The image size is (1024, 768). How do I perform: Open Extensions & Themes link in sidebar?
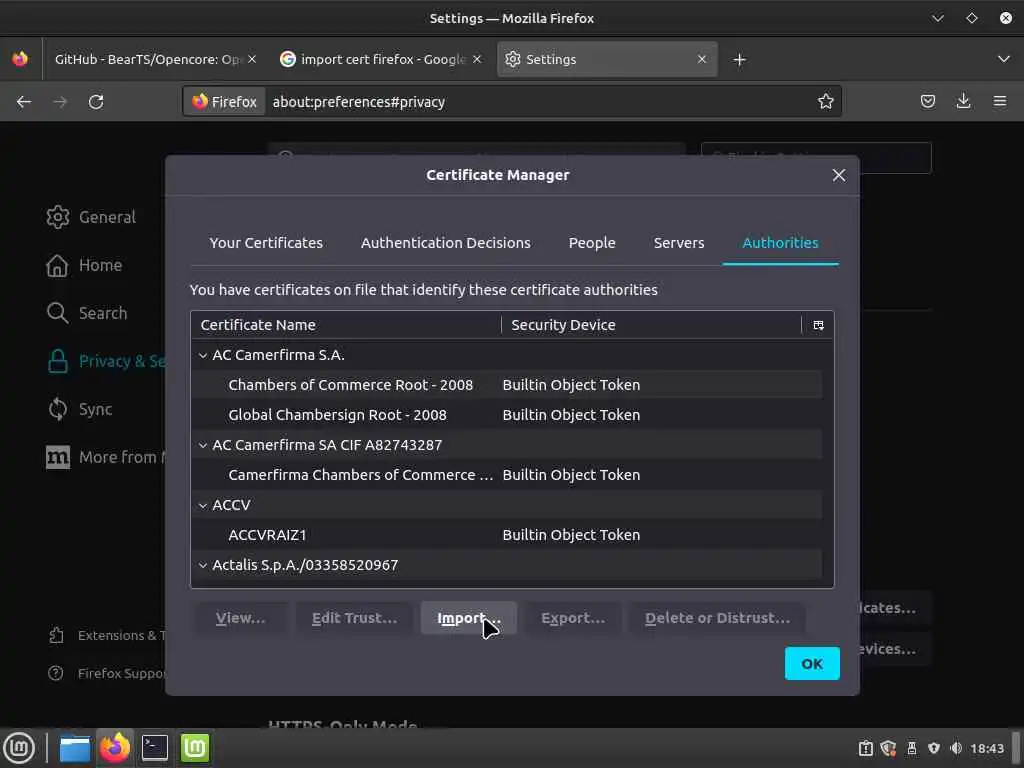[x=107, y=636]
